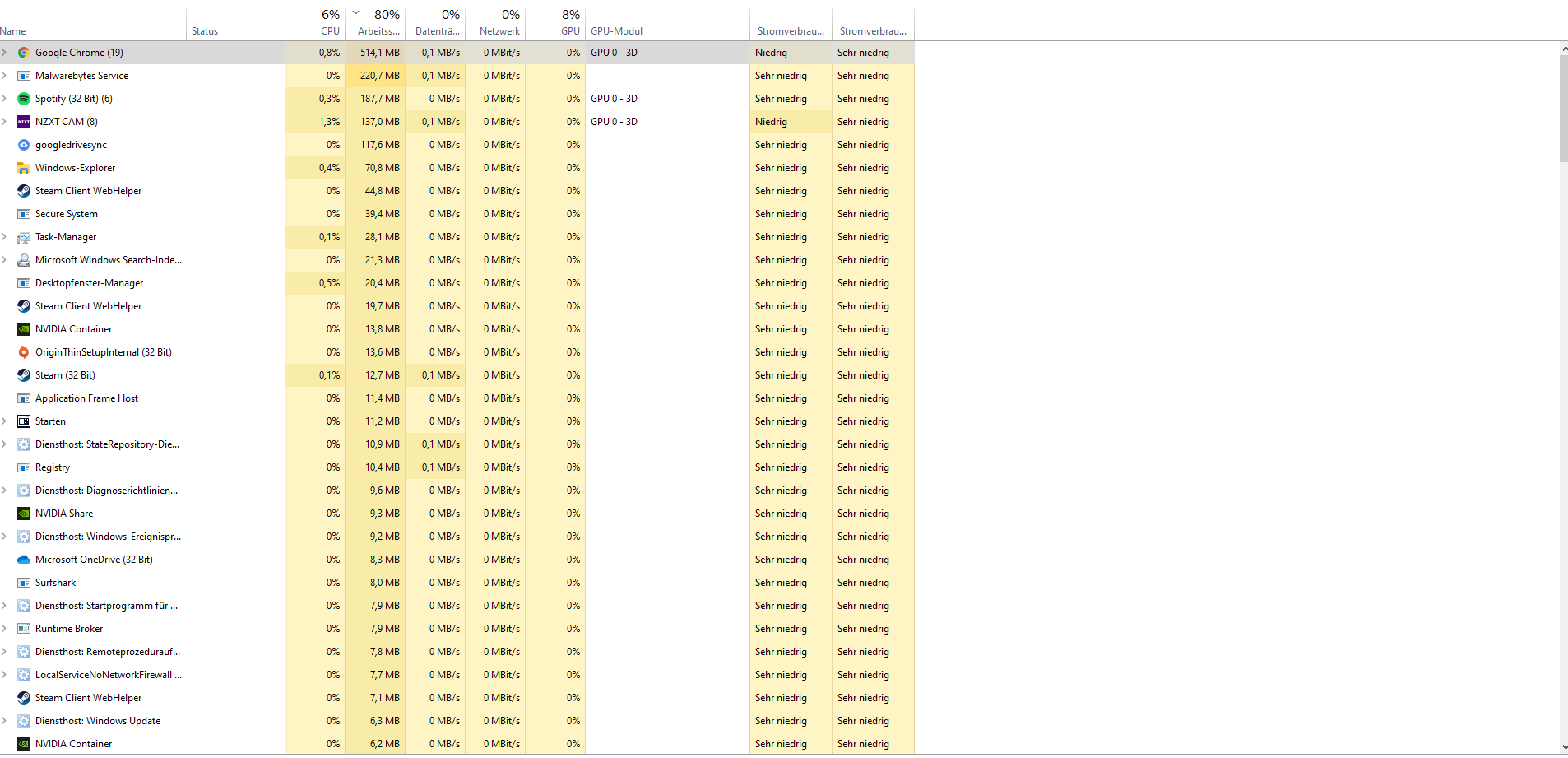Click the Malwarebytes Service icon

coord(24,76)
